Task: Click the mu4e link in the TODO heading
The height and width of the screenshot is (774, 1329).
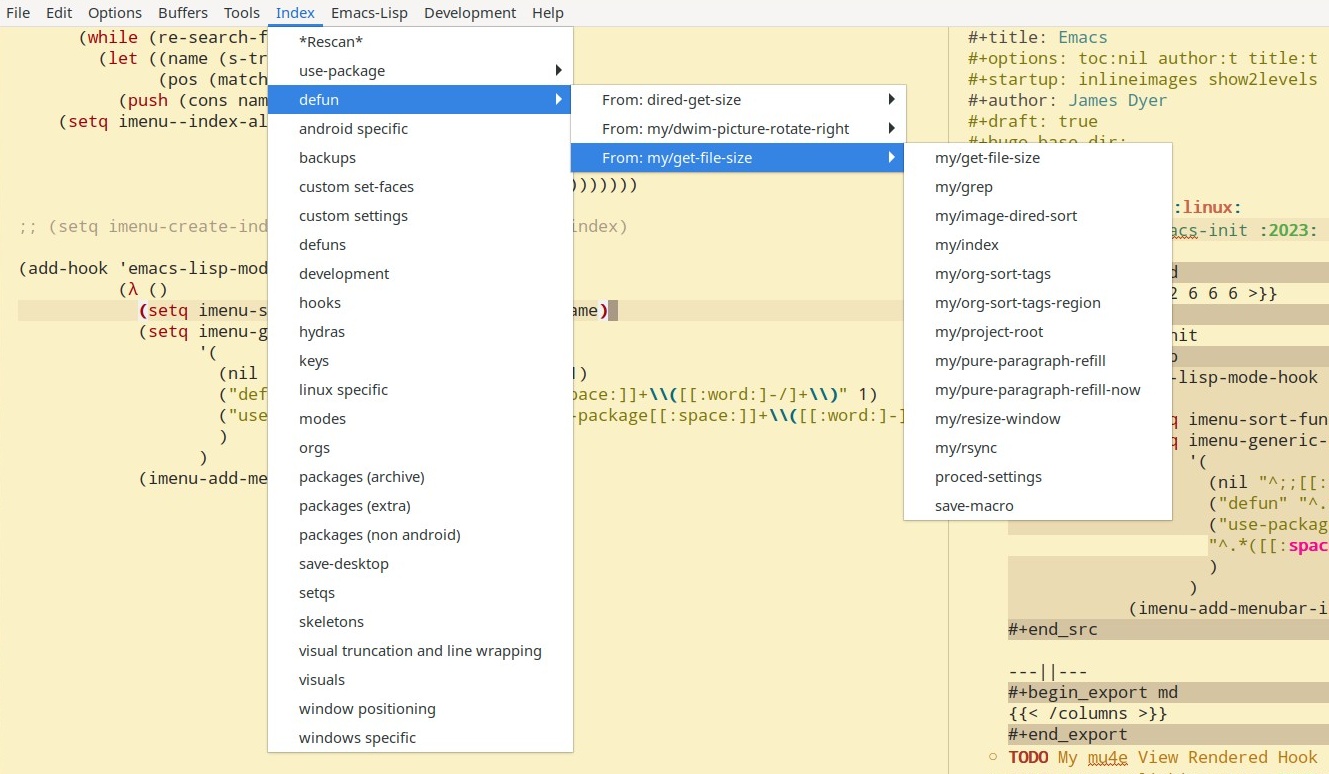Action: pyautogui.click(x=1108, y=757)
